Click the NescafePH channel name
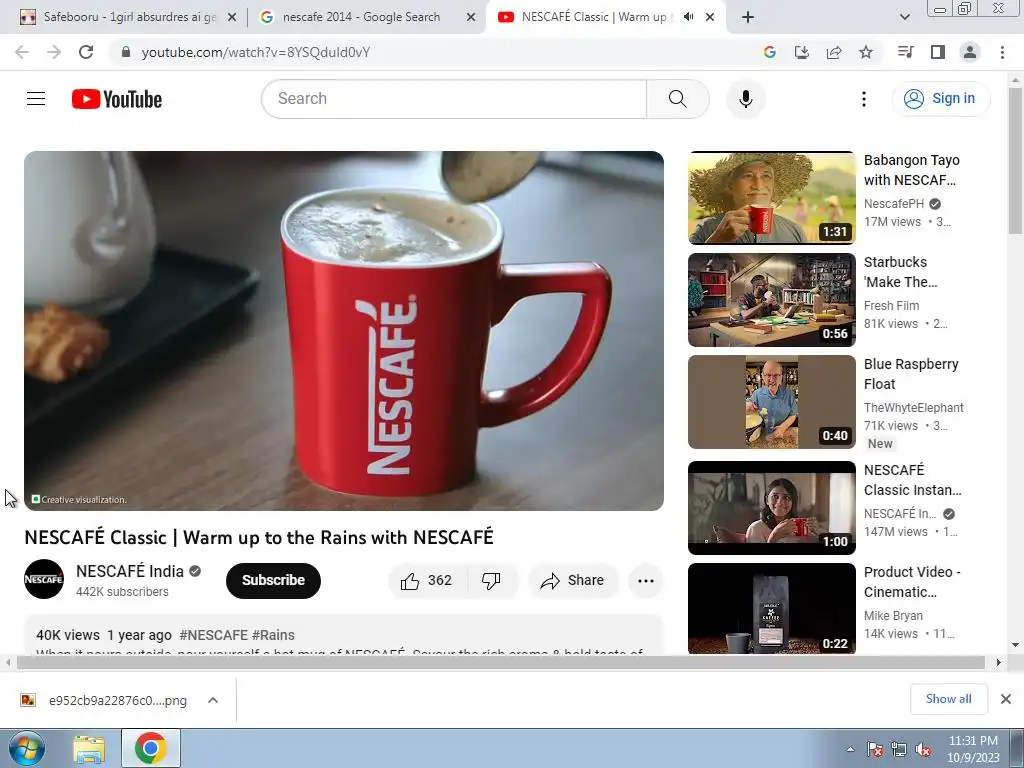 click(893, 204)
